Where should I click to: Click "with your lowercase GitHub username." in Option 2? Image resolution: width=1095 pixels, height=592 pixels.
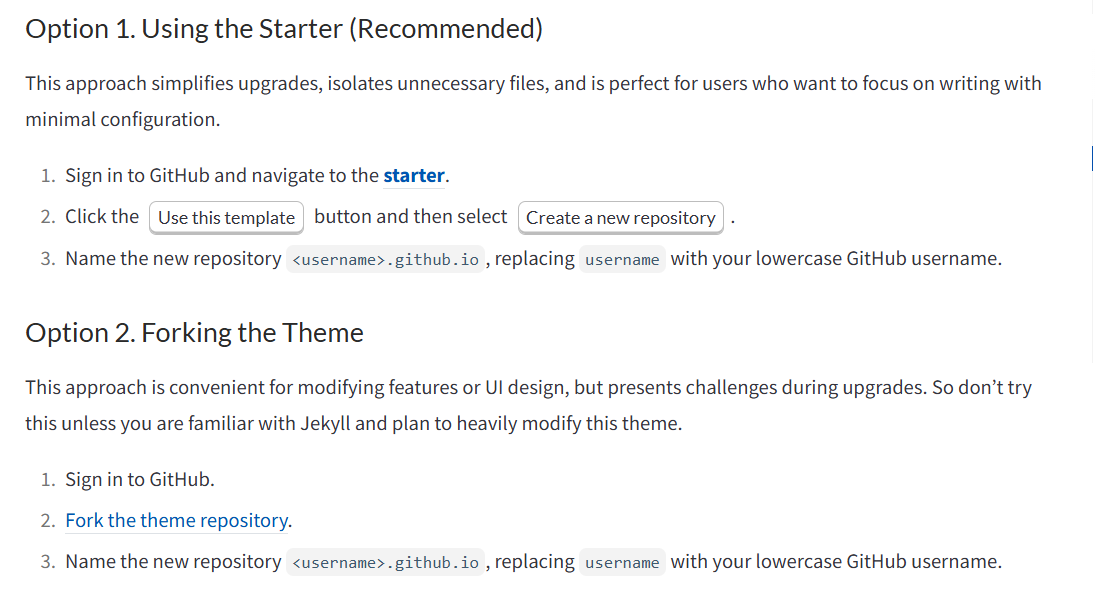coord(836,562)
